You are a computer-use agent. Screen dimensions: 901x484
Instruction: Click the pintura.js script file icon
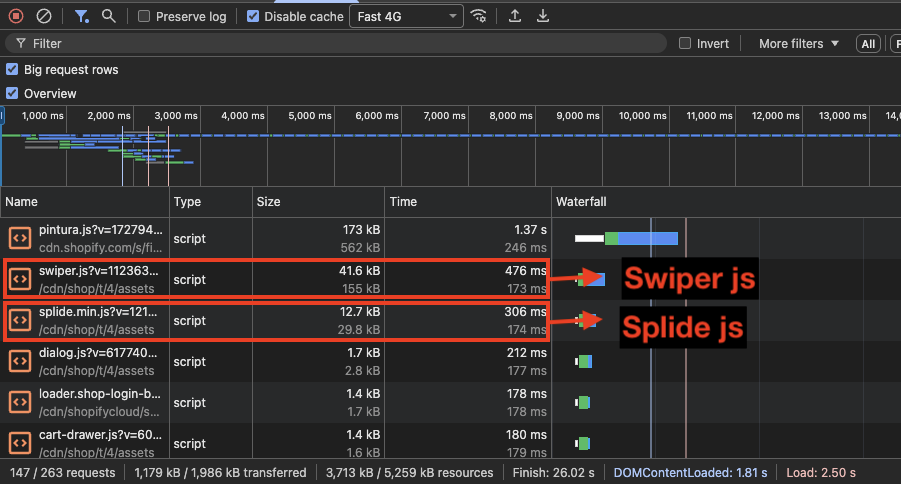[x=19, y=238]
